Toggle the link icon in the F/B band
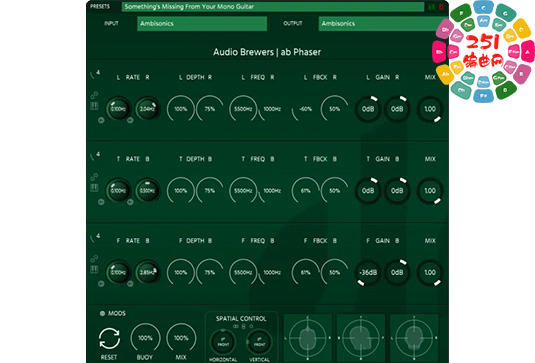Image resolution: width=535 pixels, height=363 pixels. [94, 259]
